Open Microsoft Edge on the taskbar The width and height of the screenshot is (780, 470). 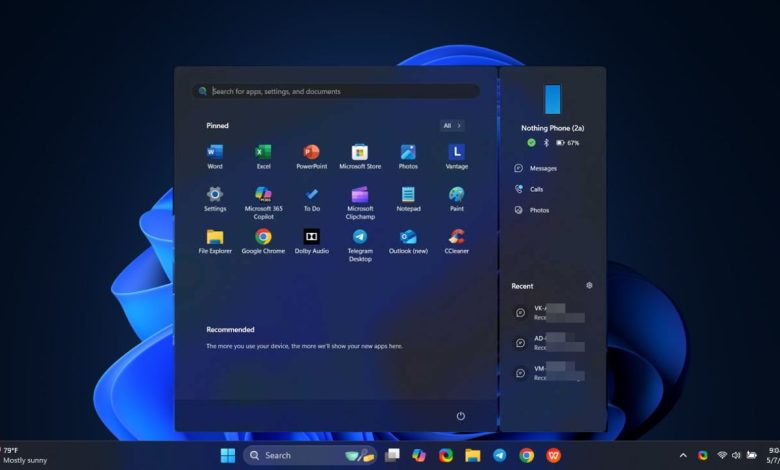446,455
